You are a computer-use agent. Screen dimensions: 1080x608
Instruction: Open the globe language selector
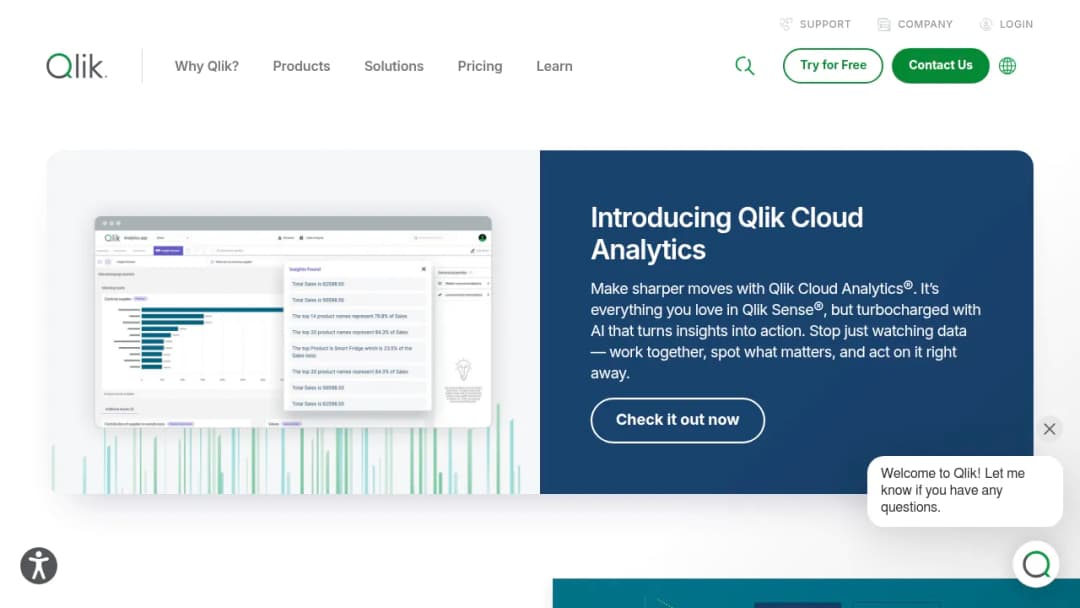[1007, 66]
